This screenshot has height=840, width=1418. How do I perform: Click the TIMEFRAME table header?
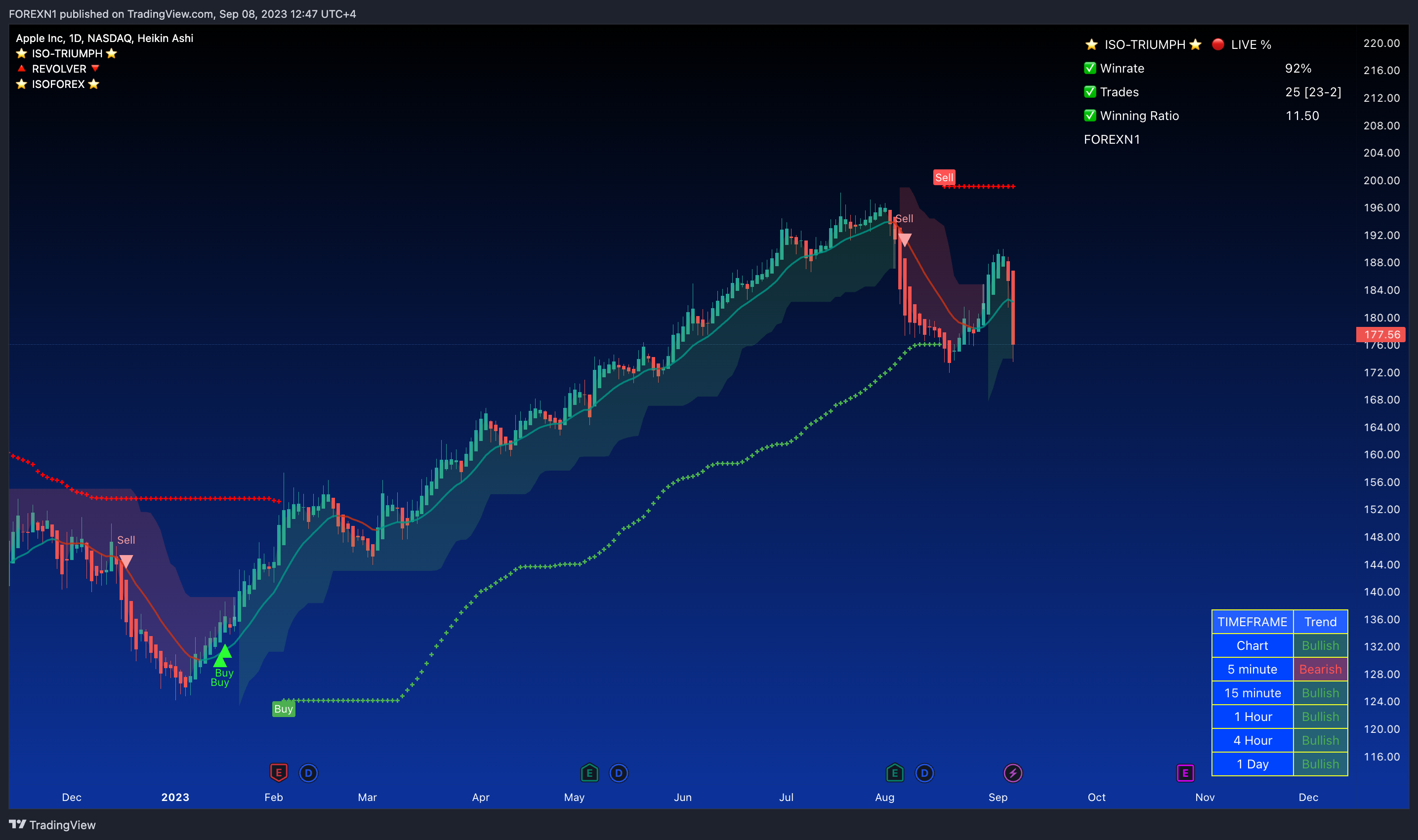point(1252,622)
